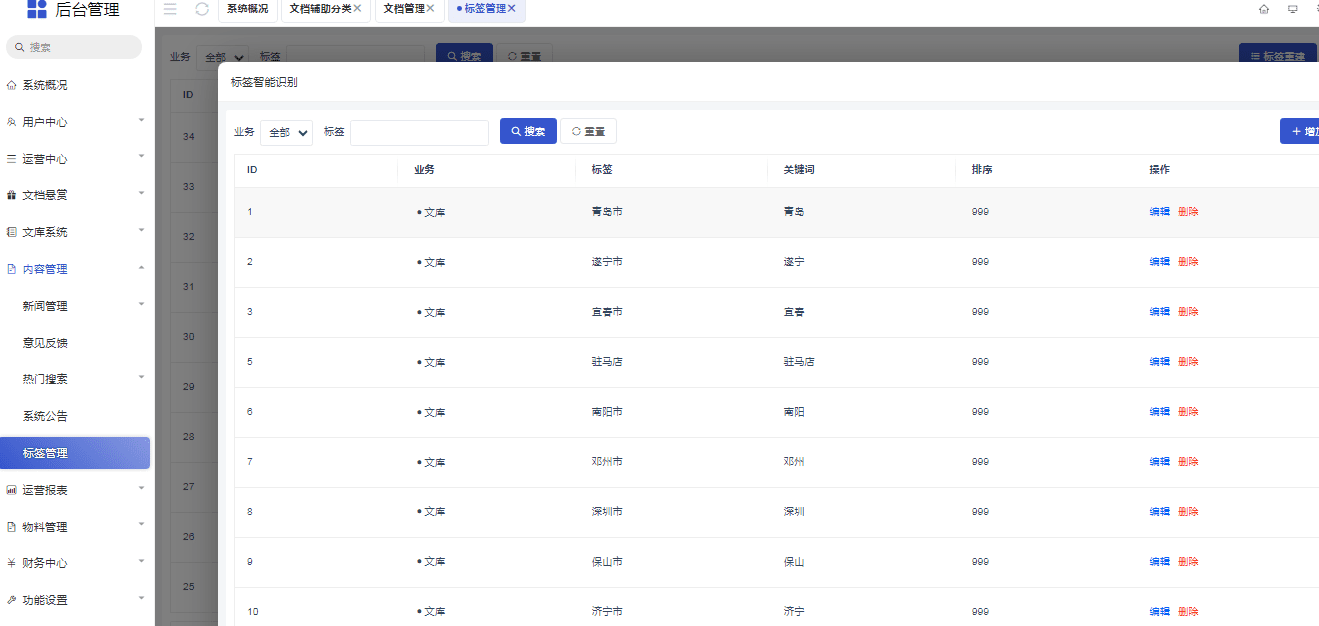Open the 业务 全部 dropdown in dialog

pyautogui.click(x=286, y=132)
